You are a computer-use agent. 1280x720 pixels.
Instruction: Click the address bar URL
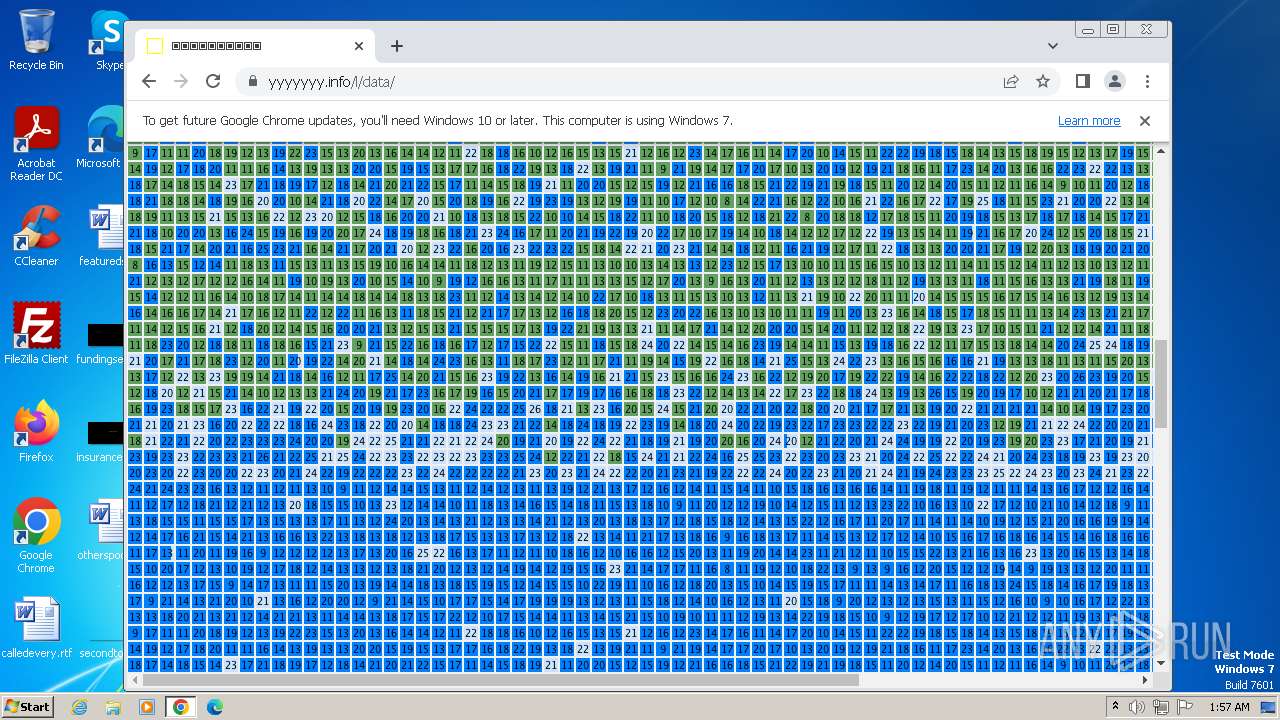pos(331,82)
